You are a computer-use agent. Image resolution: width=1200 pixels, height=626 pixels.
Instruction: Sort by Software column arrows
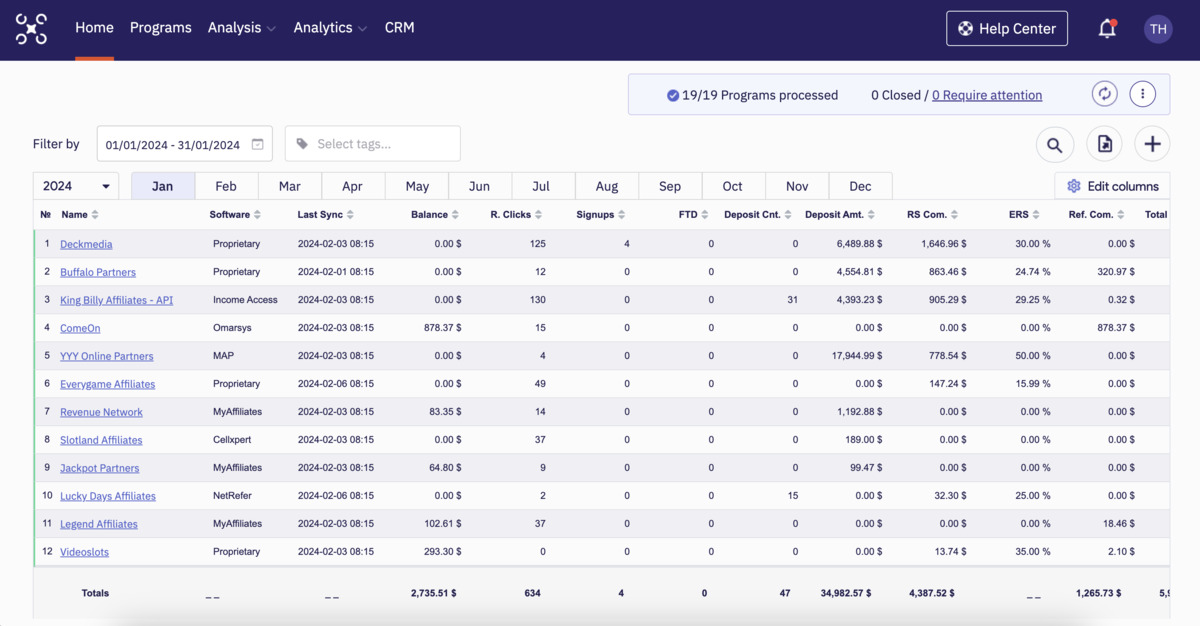coord(257,215)
